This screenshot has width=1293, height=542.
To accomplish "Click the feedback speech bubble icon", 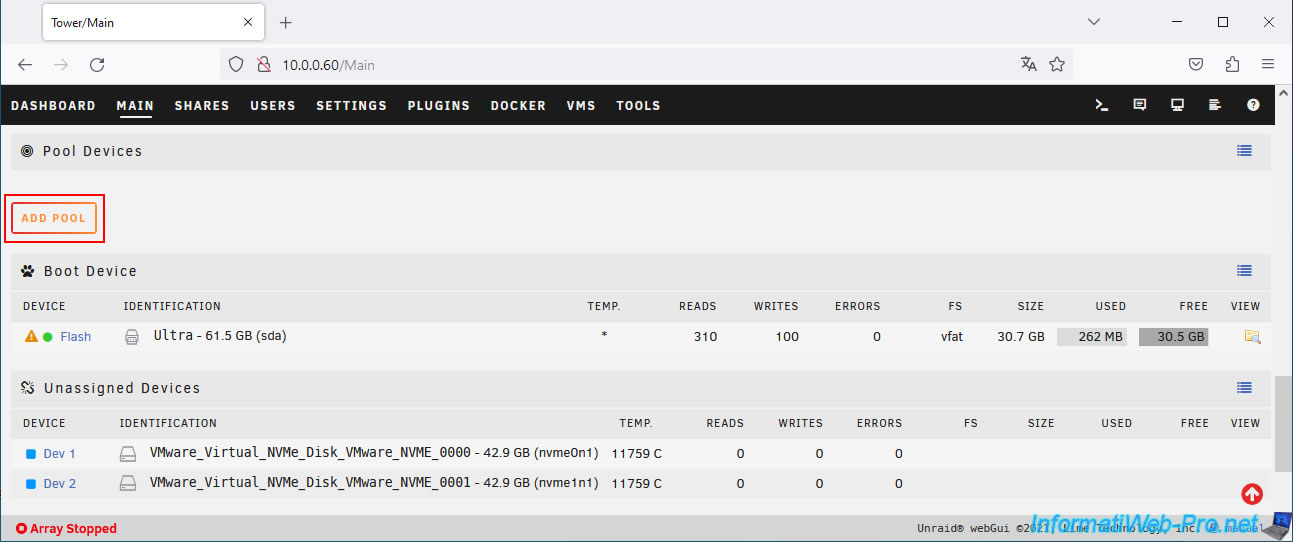I will point(1139,105).
